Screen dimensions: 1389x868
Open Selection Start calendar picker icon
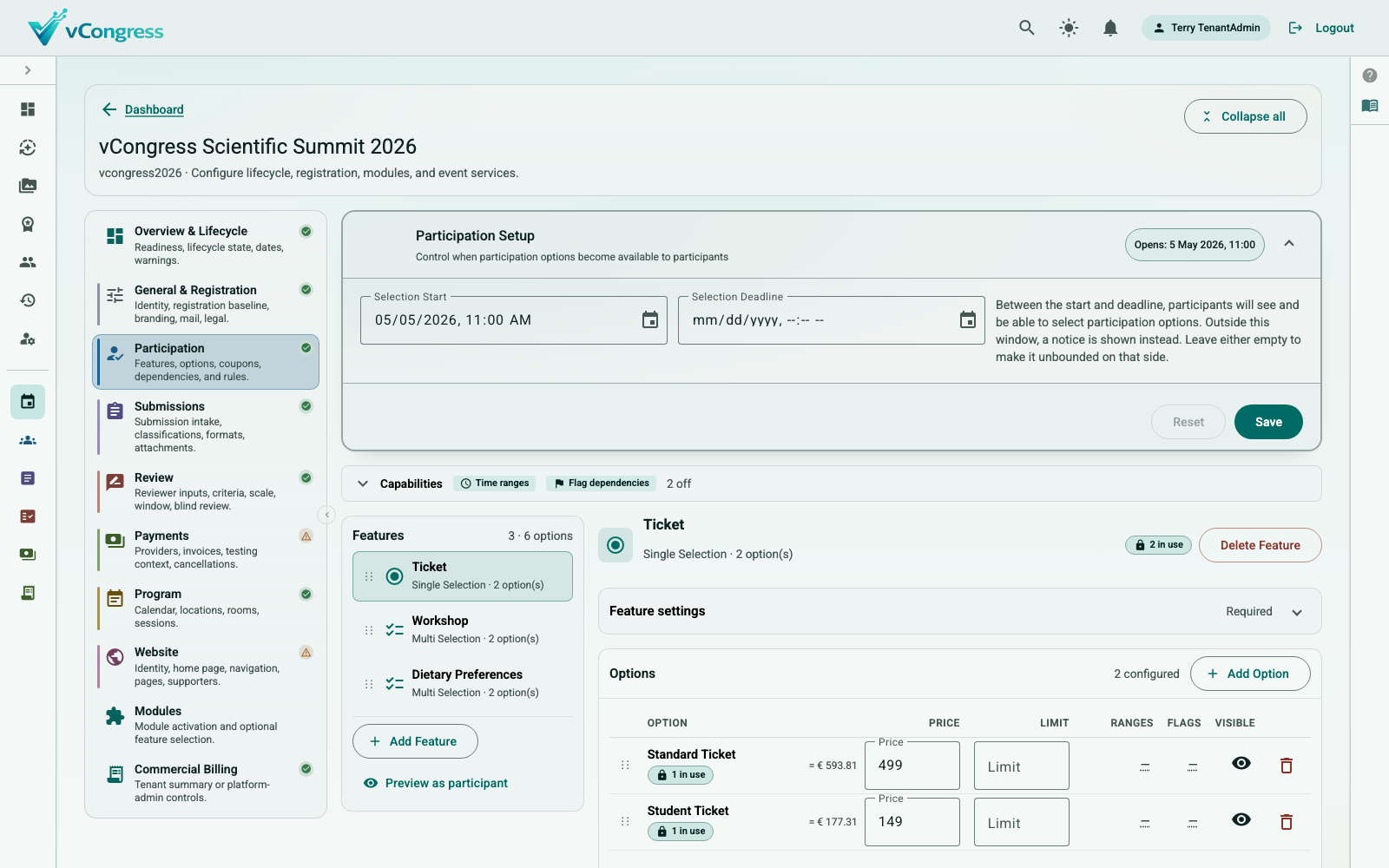coord(650,320)
